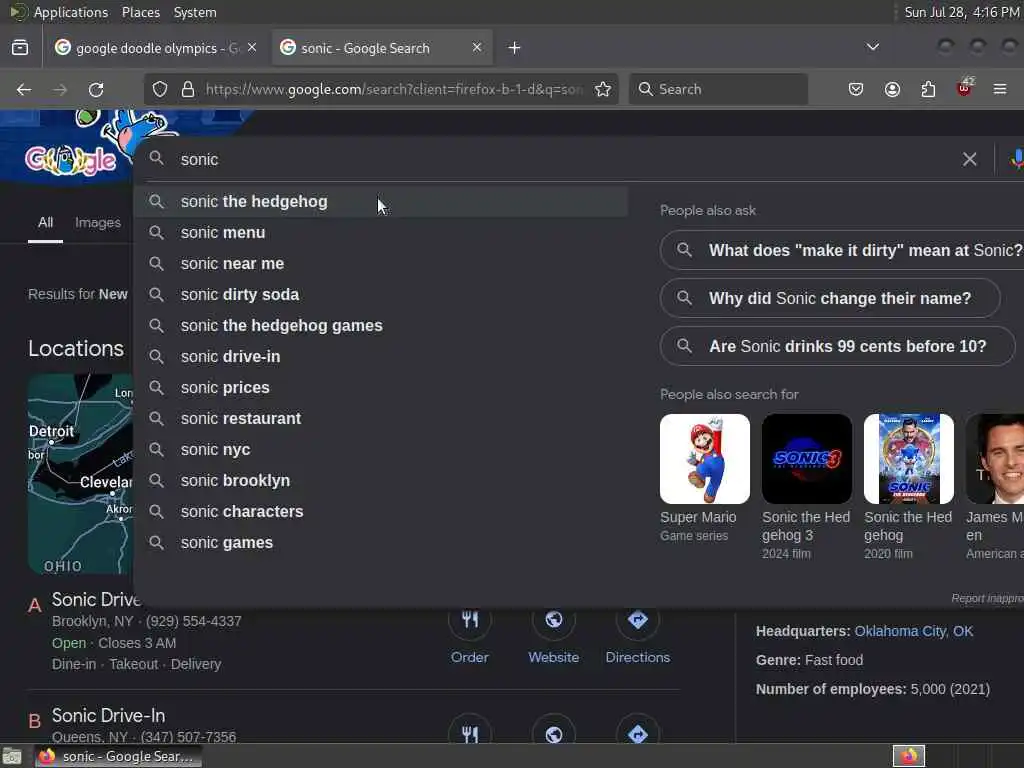Image resolution: width=1024 pixels, height=768 pixels.
Task: Click the recent browsing (Firefox View) icon
Action: pyautogui.click(x=20, y=48)
